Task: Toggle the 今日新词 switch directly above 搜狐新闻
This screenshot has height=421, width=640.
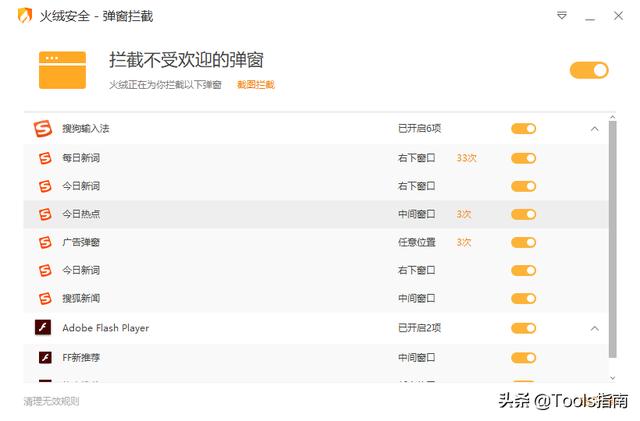Action: tap(524, 270)
